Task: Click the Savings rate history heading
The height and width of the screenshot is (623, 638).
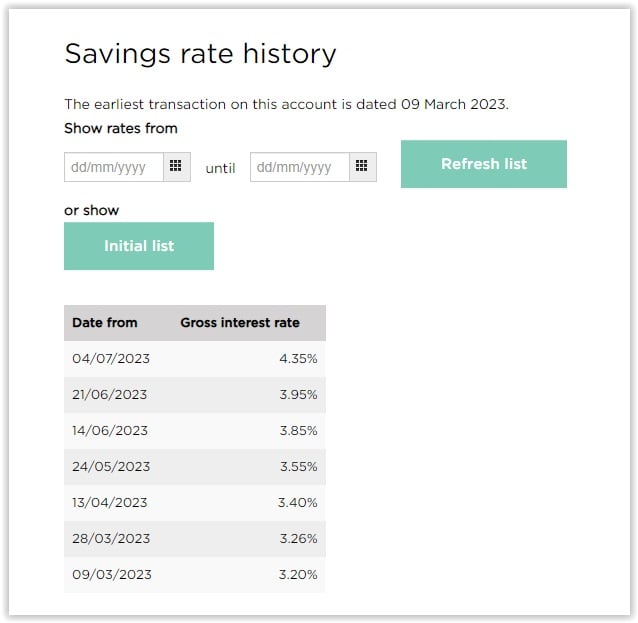Action: click(x=200, y=54)
